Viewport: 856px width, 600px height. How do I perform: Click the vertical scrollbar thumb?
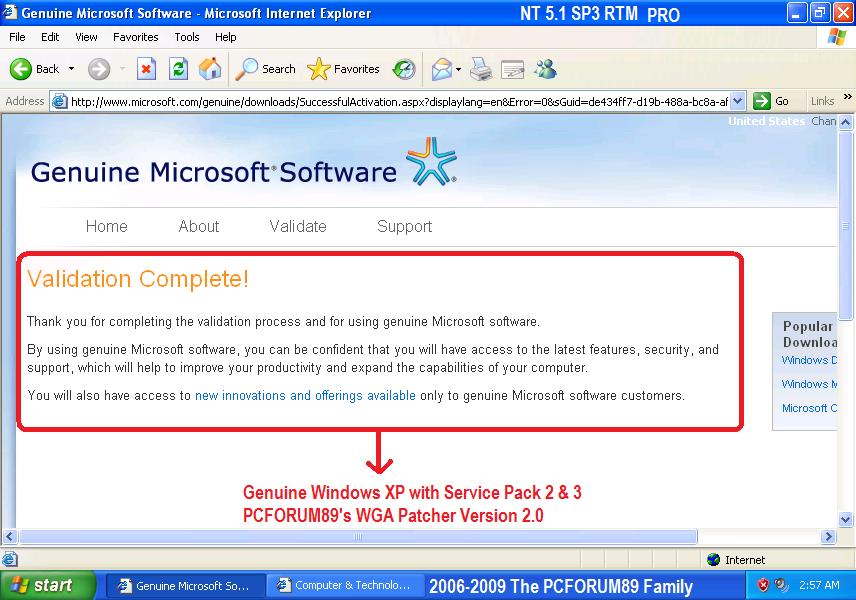click(x=846, y=225)
